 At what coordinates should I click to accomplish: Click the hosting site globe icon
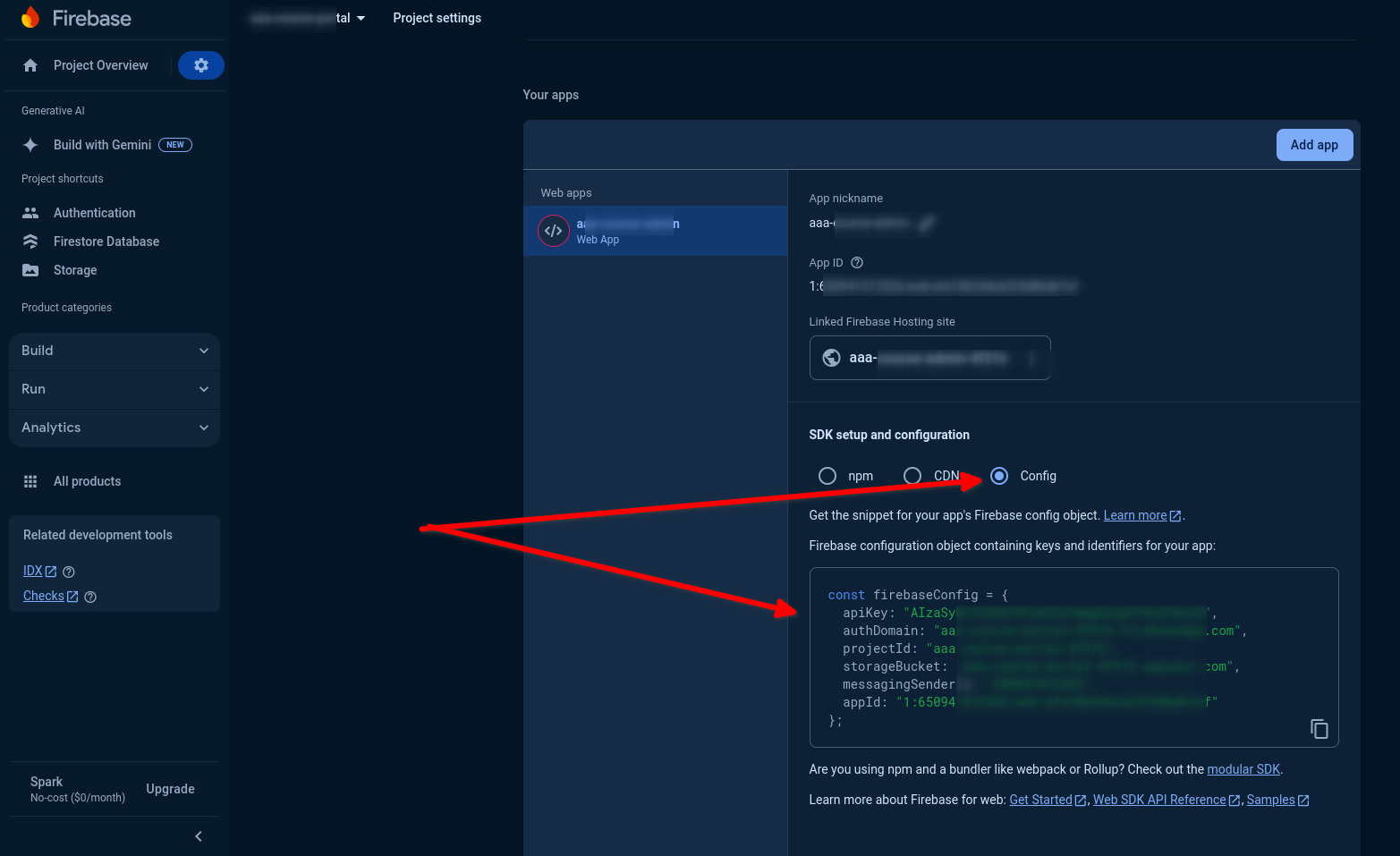(831, 358)
